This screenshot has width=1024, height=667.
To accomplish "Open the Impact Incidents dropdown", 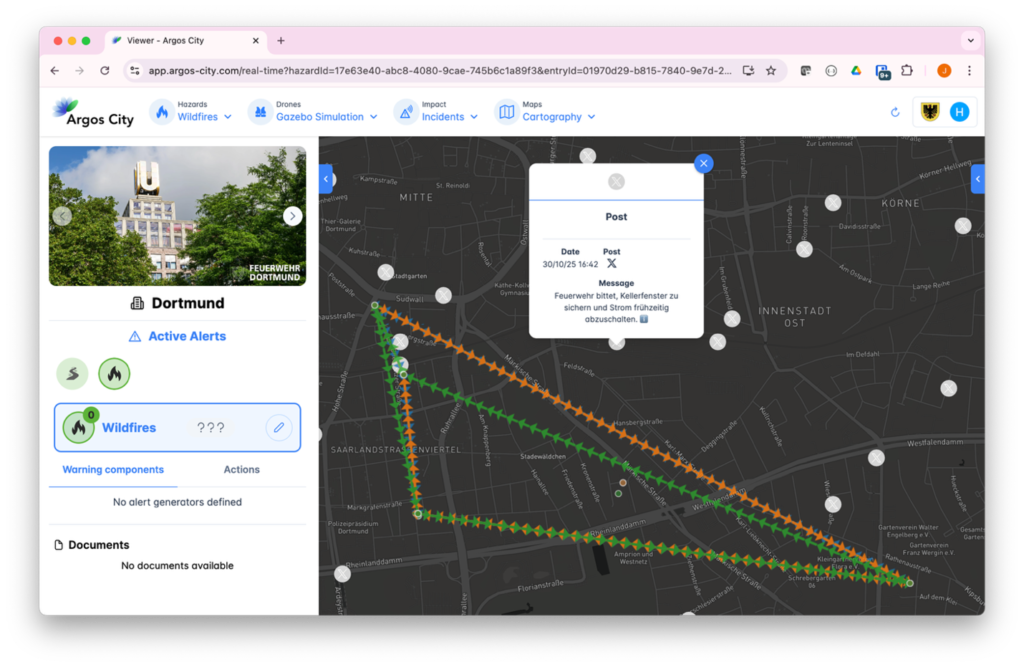I will 436,112.
